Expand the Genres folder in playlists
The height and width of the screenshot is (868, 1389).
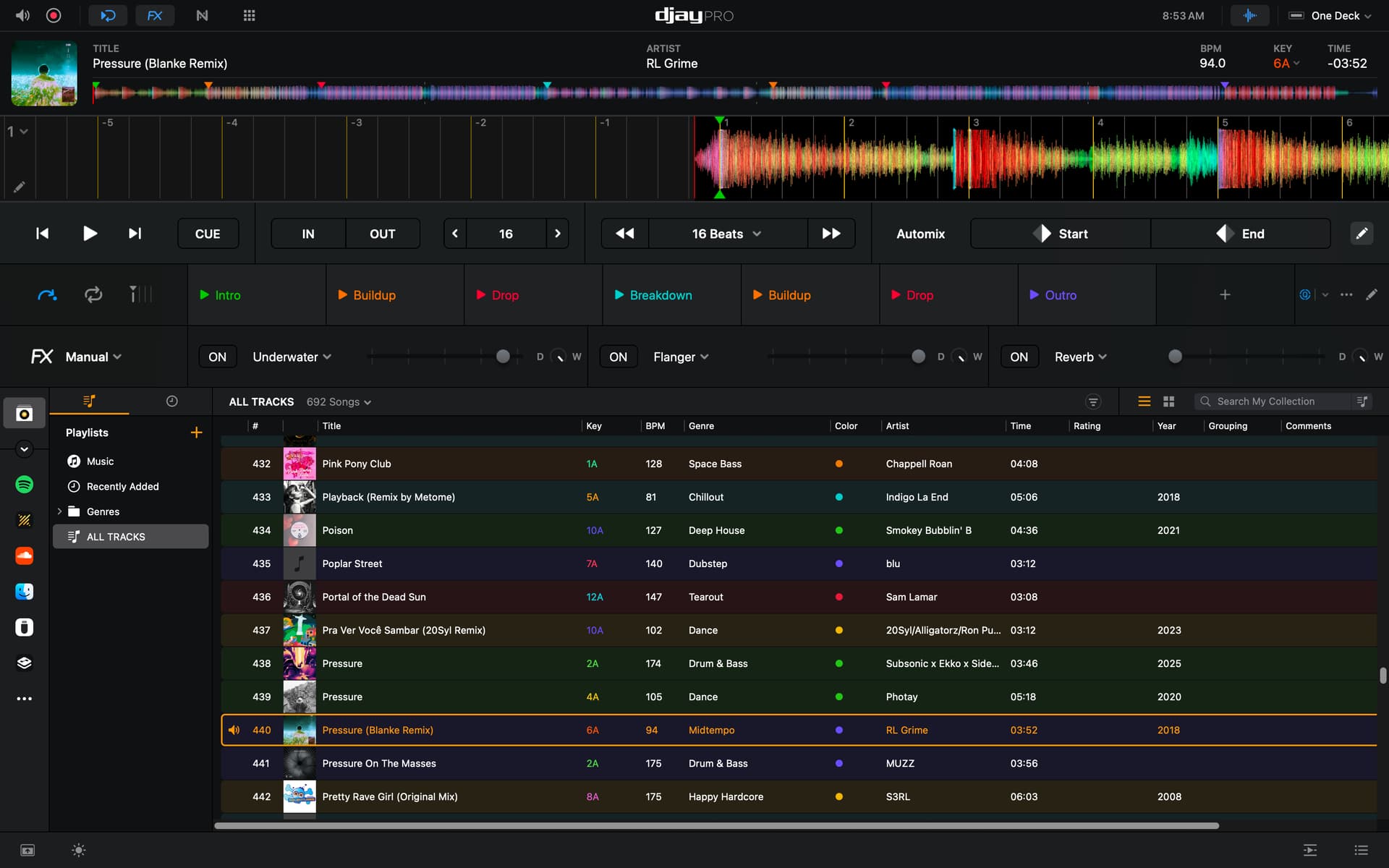point(59,511)
